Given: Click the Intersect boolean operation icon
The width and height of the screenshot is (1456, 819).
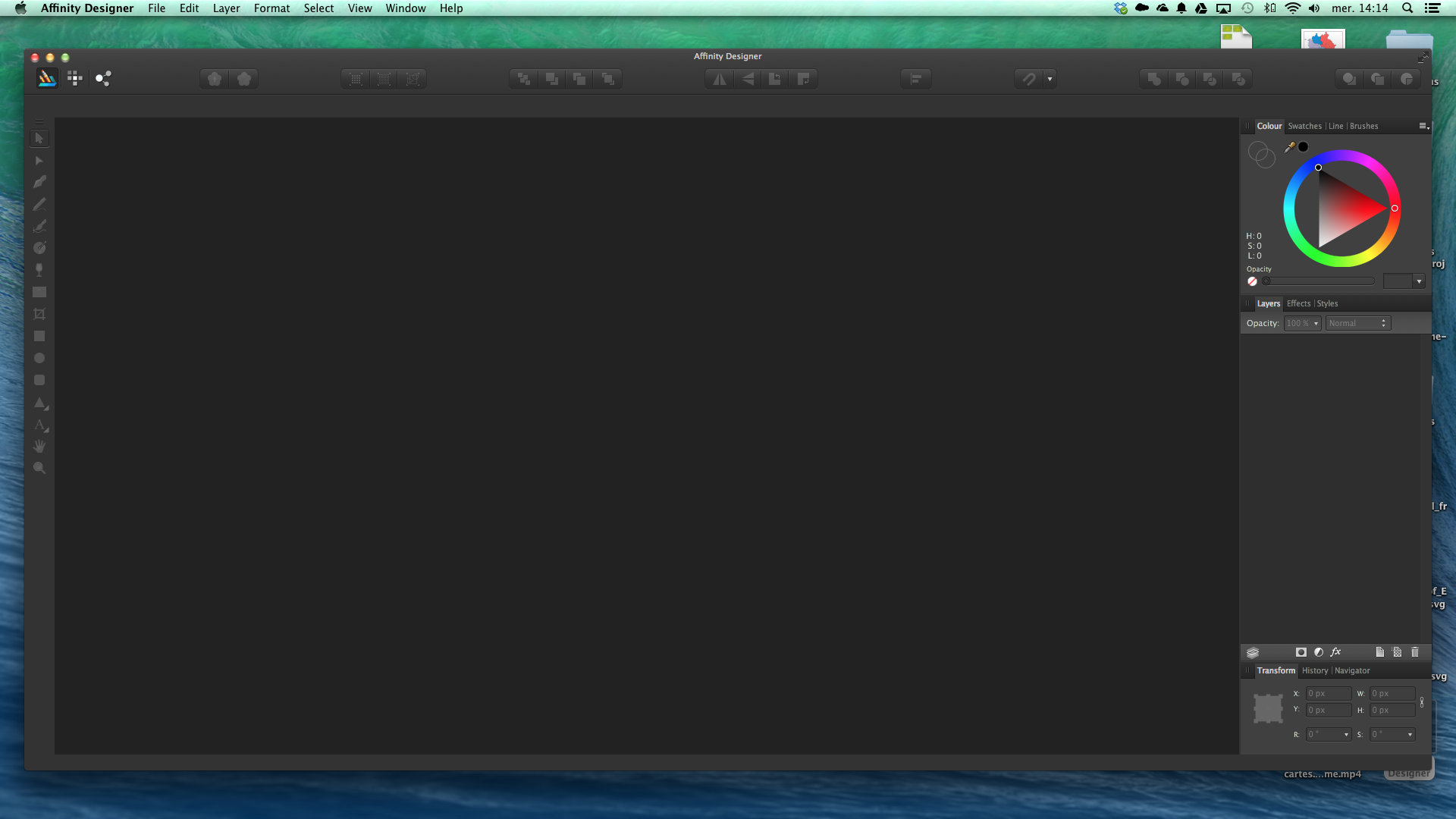Looking at the screenshot, I should pos(1210,79).
